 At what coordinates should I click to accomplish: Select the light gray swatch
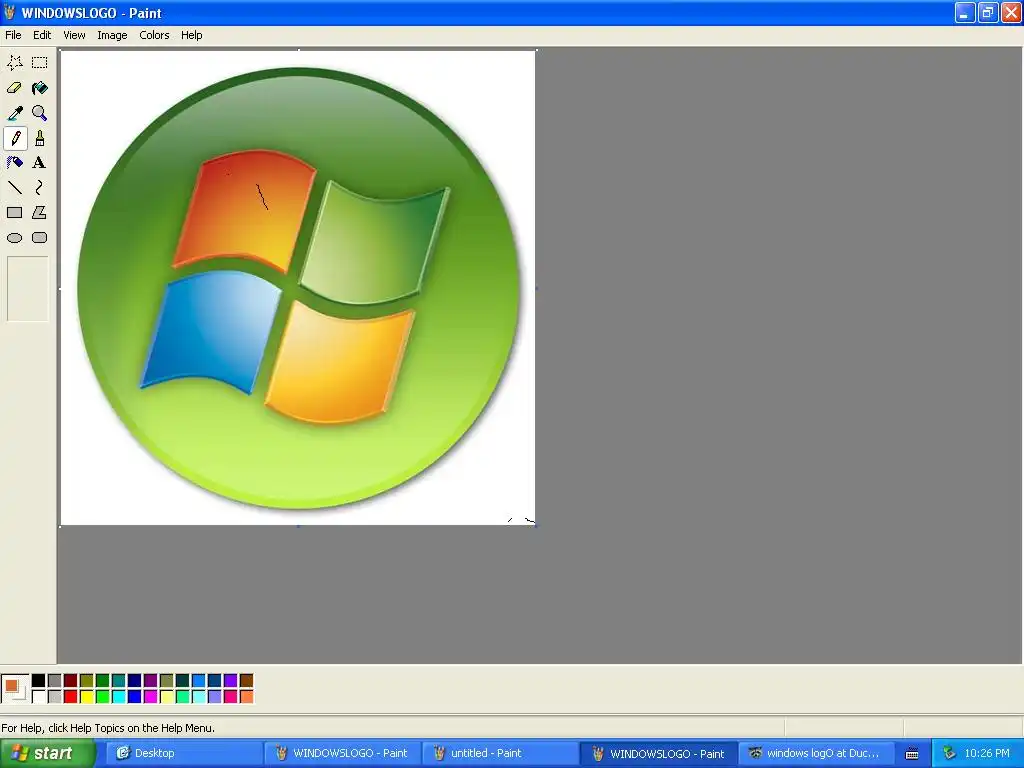54,697
